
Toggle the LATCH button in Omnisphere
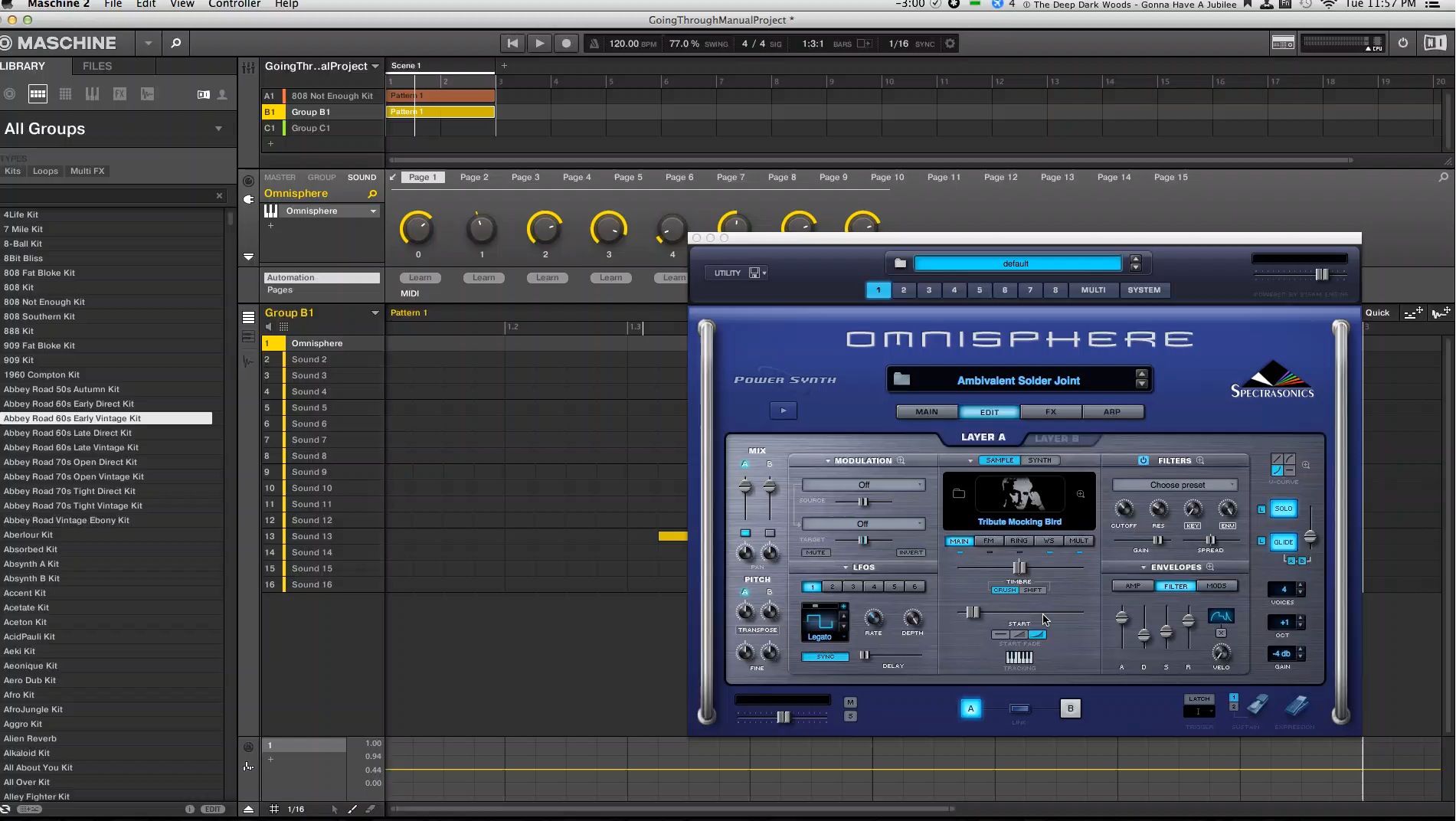click(x=1199, y=698)
